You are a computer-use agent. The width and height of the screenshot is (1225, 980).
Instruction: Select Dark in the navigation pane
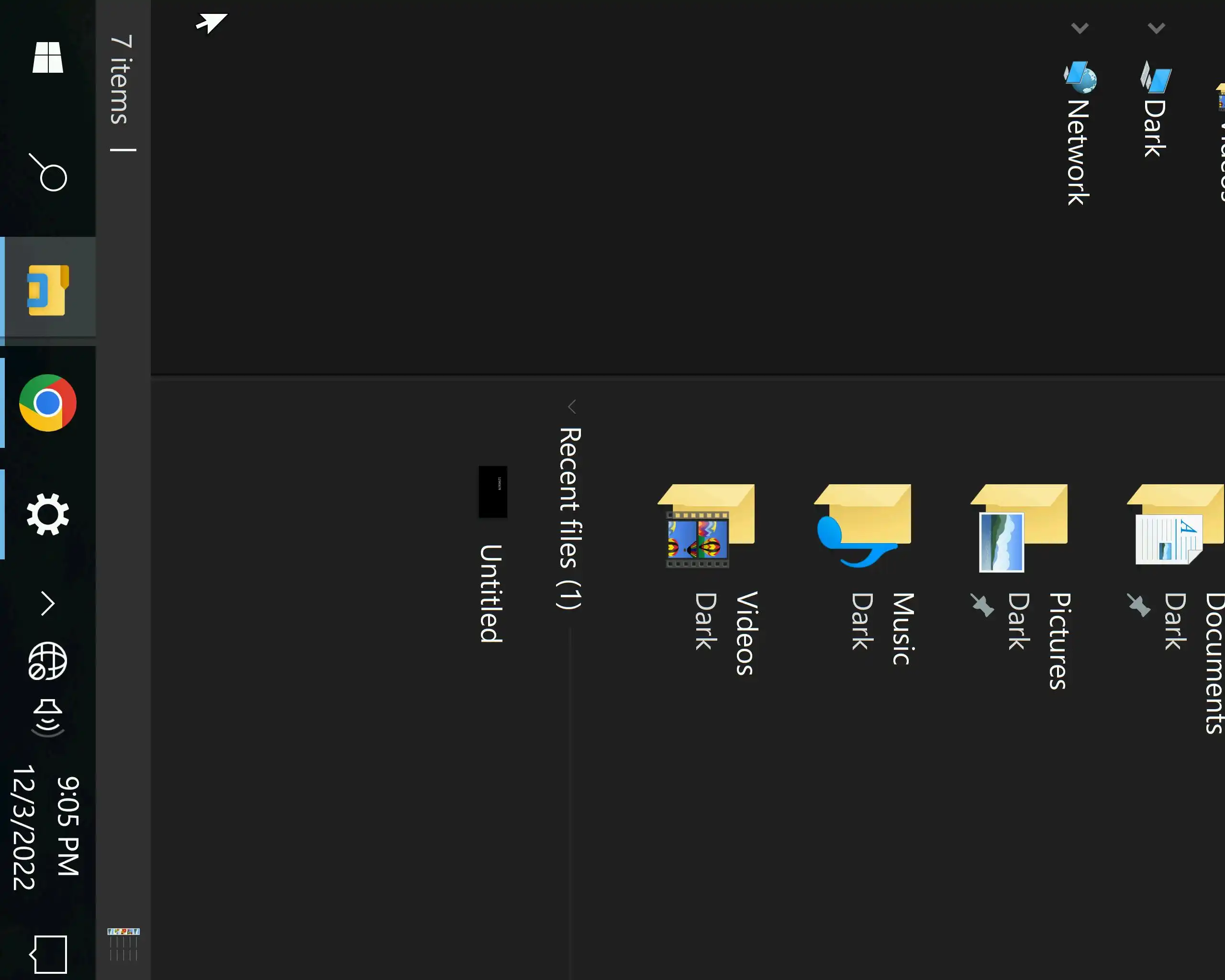1155,128
